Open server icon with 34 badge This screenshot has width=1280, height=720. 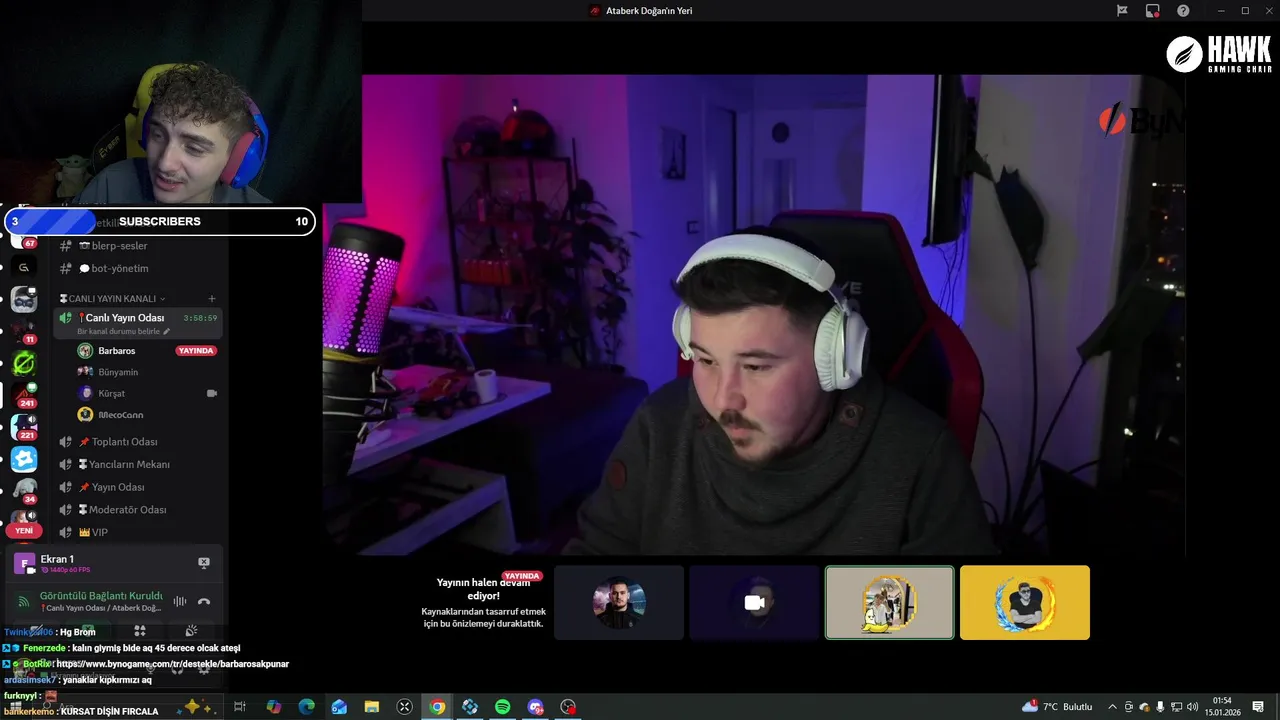[x=24, y=491]
